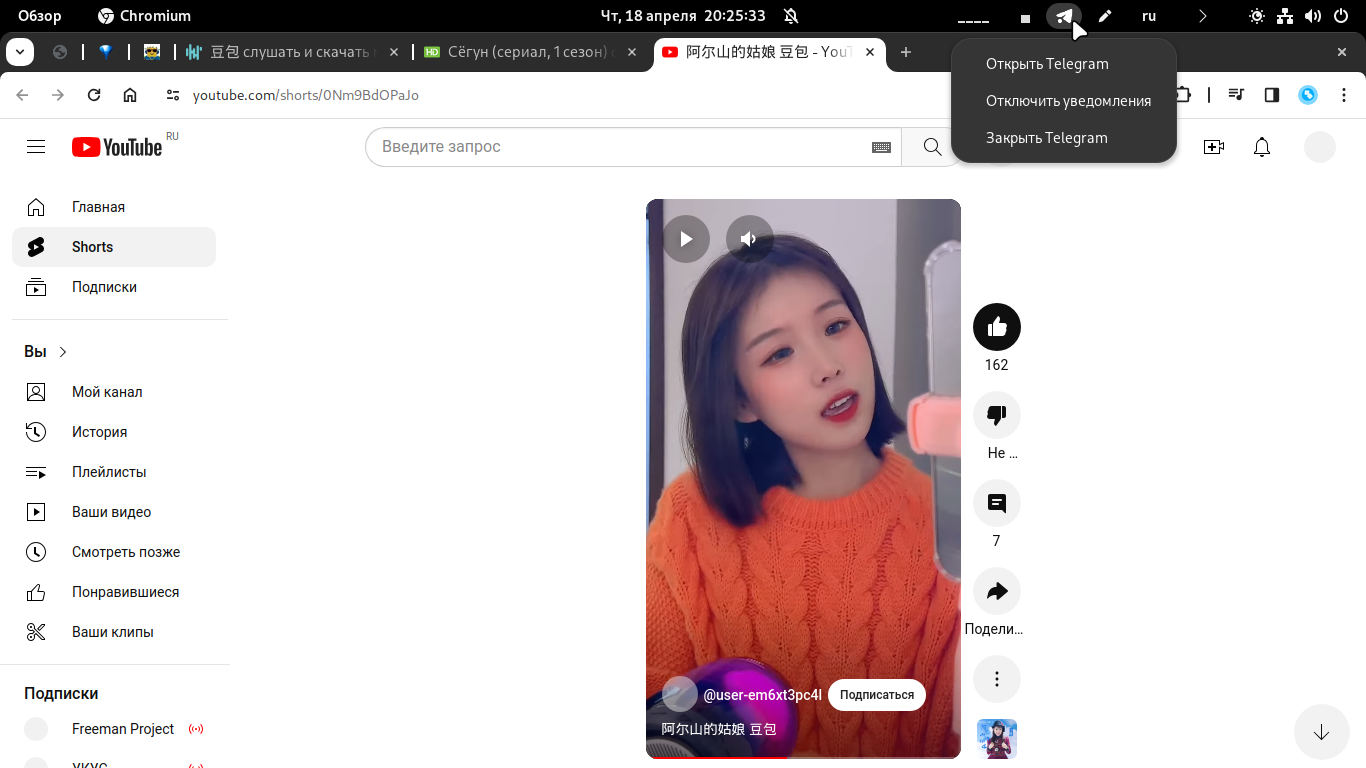Image resolution: width=1366 pixels, height=768 pixels.
Task: Go back in browser history
Action: tap(22, 95)
